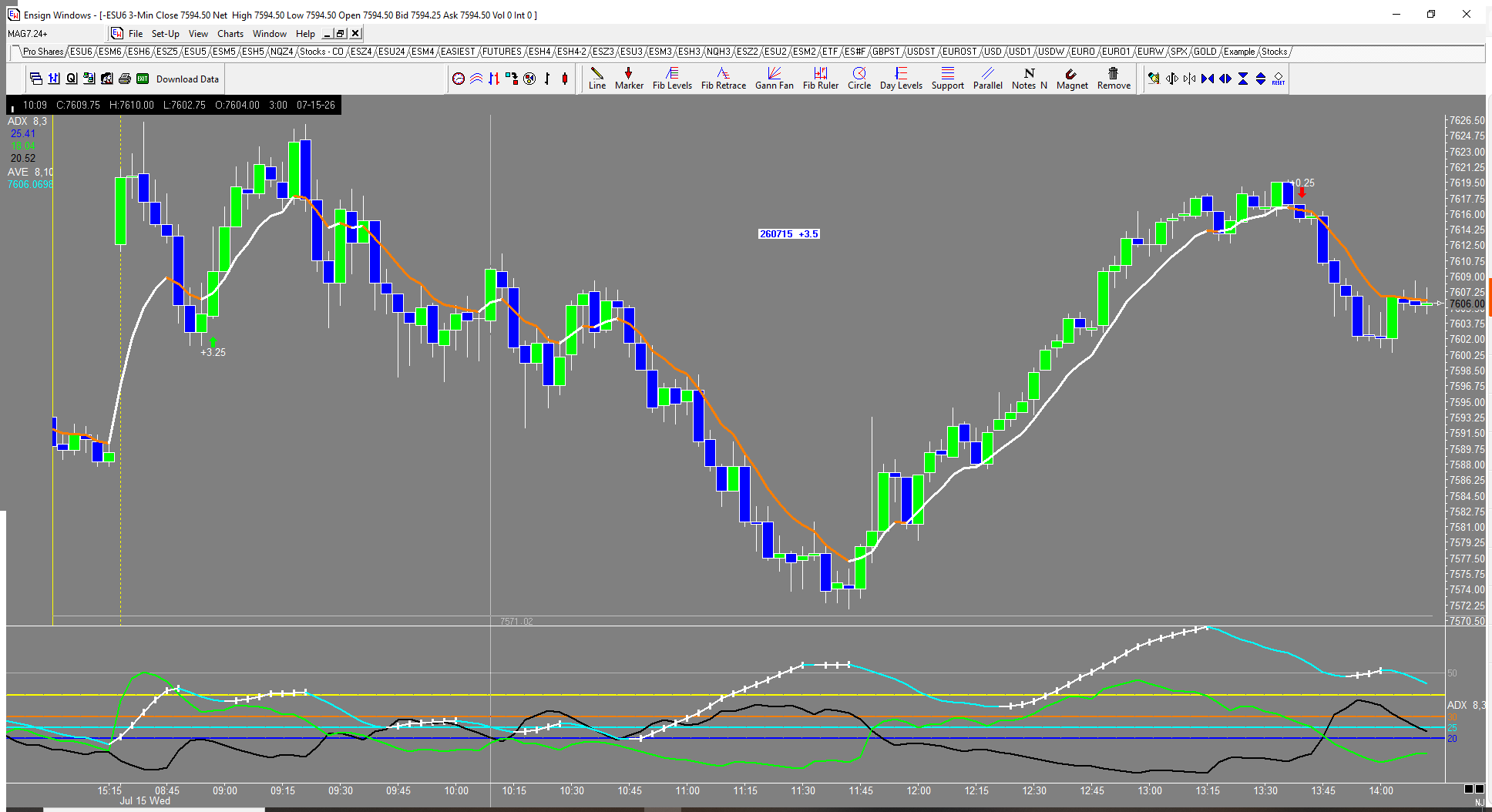The height and width of the screenshot is (812, 1492).
Task: Open the Charts menu
Action: pos(230,34)
